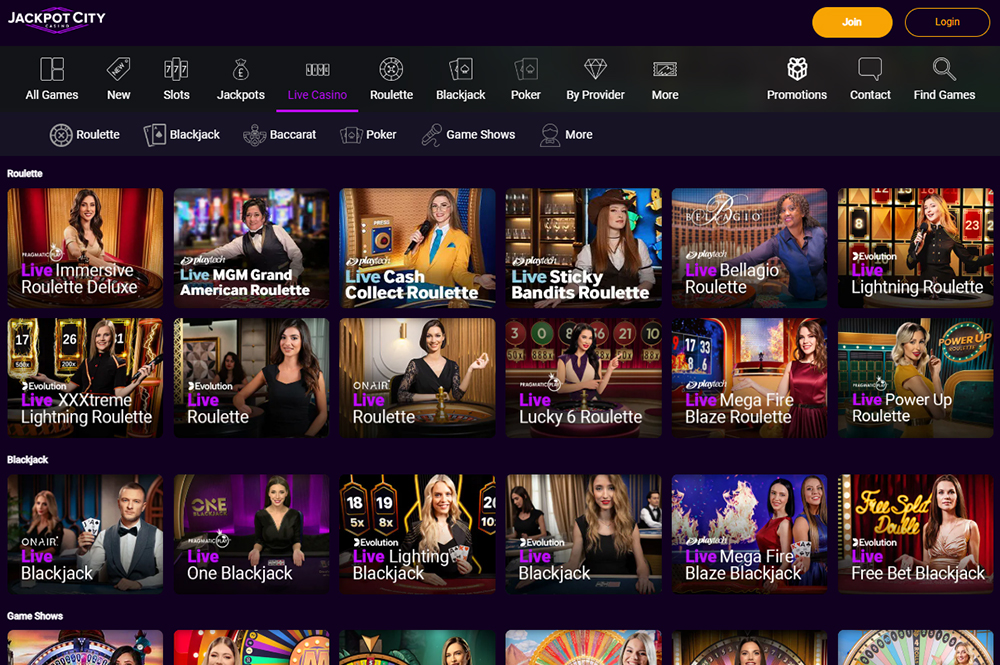Play Live Lightning Roulette

(x=916, y=248)
